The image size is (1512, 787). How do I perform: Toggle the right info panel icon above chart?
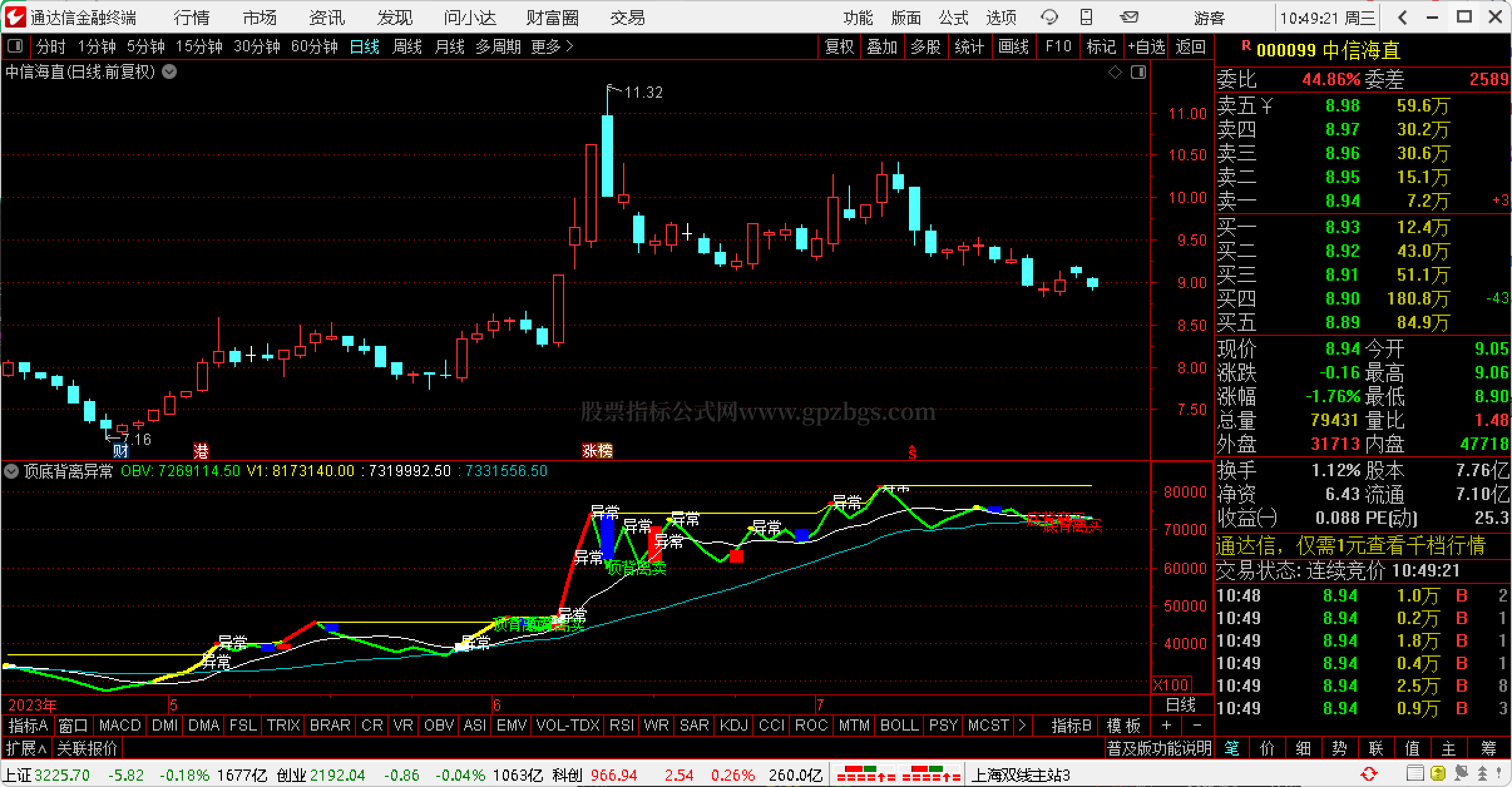[x=1138, y=73]
